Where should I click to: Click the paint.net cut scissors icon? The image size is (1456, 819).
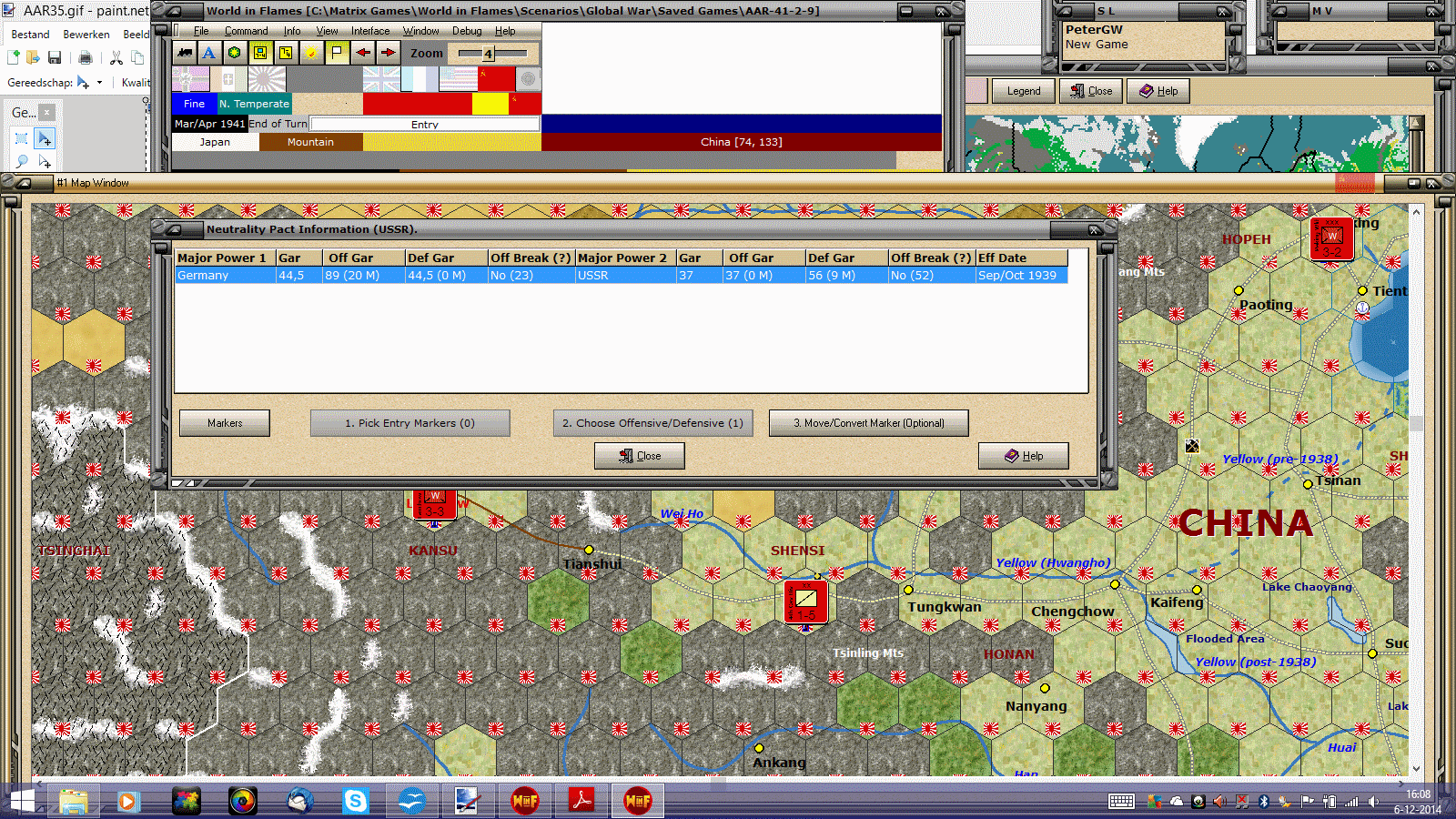point(116,58)
